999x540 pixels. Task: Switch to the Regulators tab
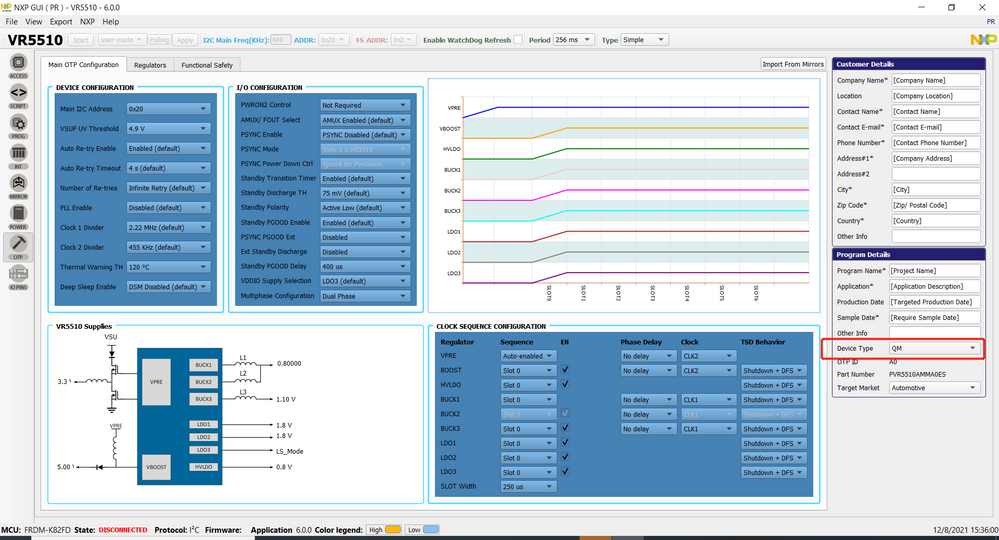pos(150,65)
